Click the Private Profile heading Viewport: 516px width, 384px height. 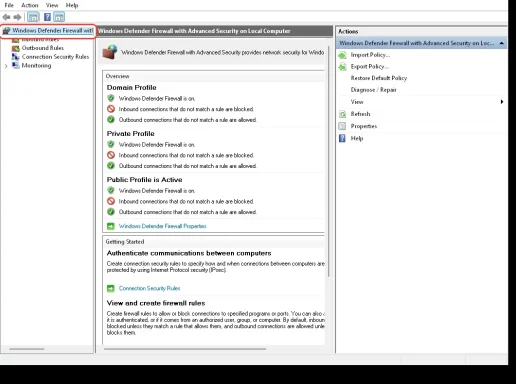(130, 134)
